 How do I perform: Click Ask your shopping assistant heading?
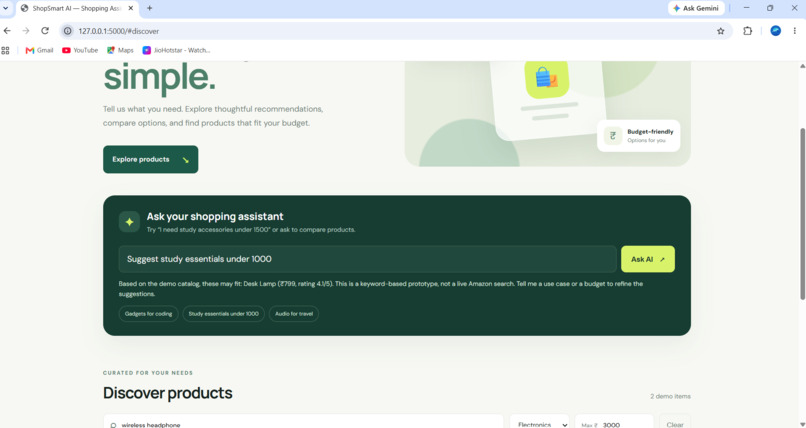pyautogui.click(x=215, y=216)
